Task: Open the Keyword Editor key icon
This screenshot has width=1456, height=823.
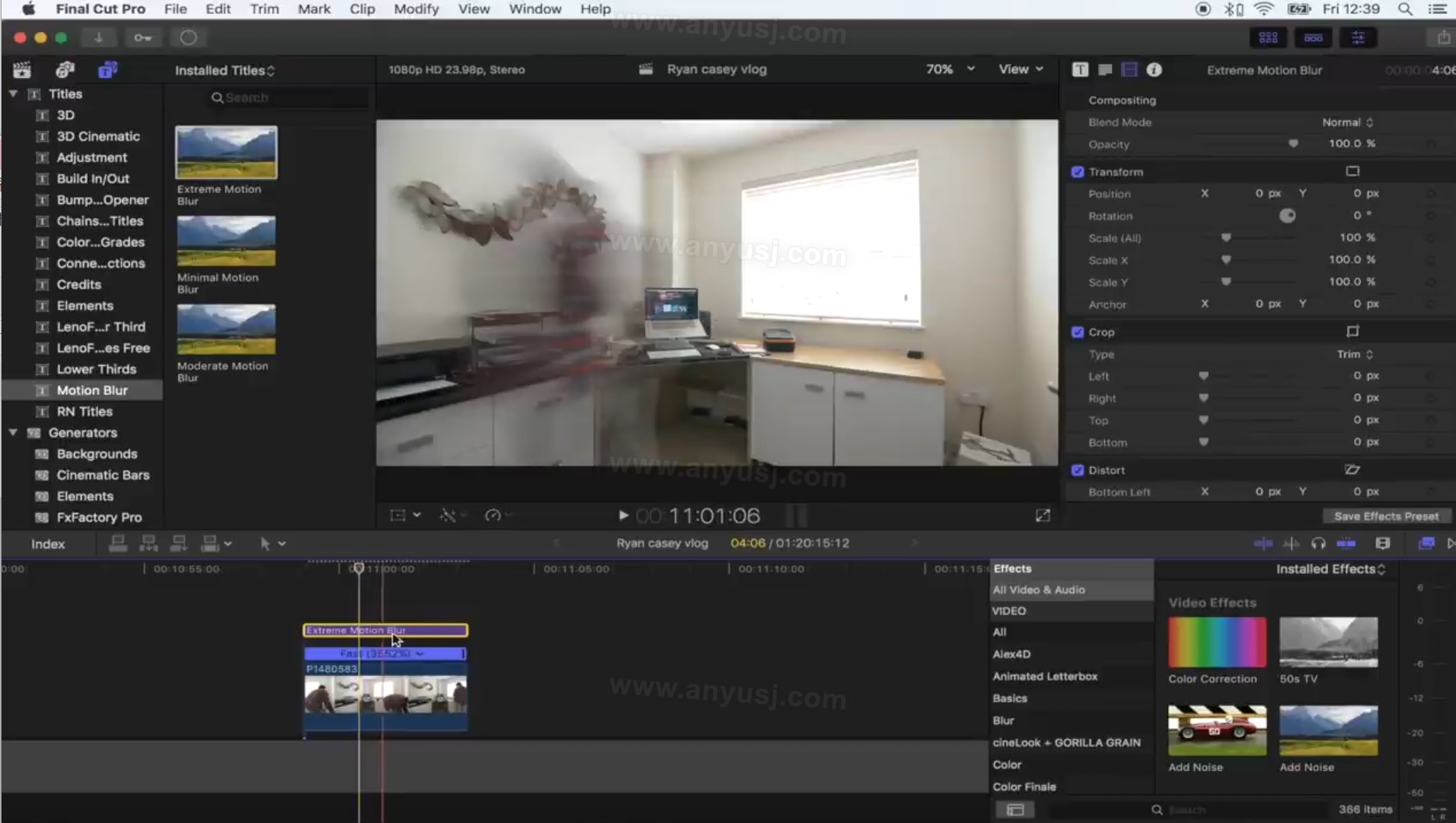Action: point(142,37)
